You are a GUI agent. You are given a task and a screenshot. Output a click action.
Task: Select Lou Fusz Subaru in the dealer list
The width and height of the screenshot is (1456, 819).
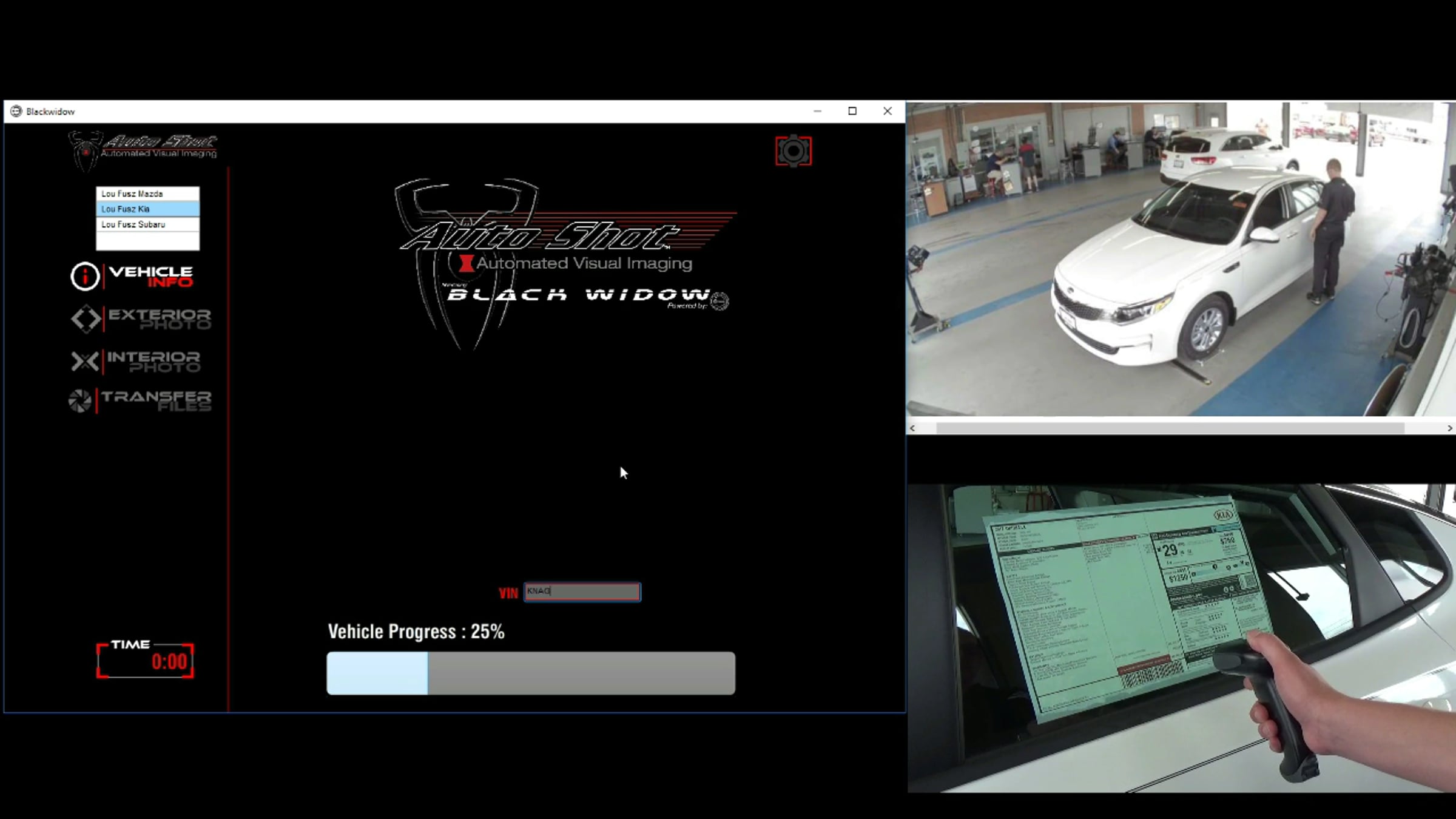tap(147, 224)
